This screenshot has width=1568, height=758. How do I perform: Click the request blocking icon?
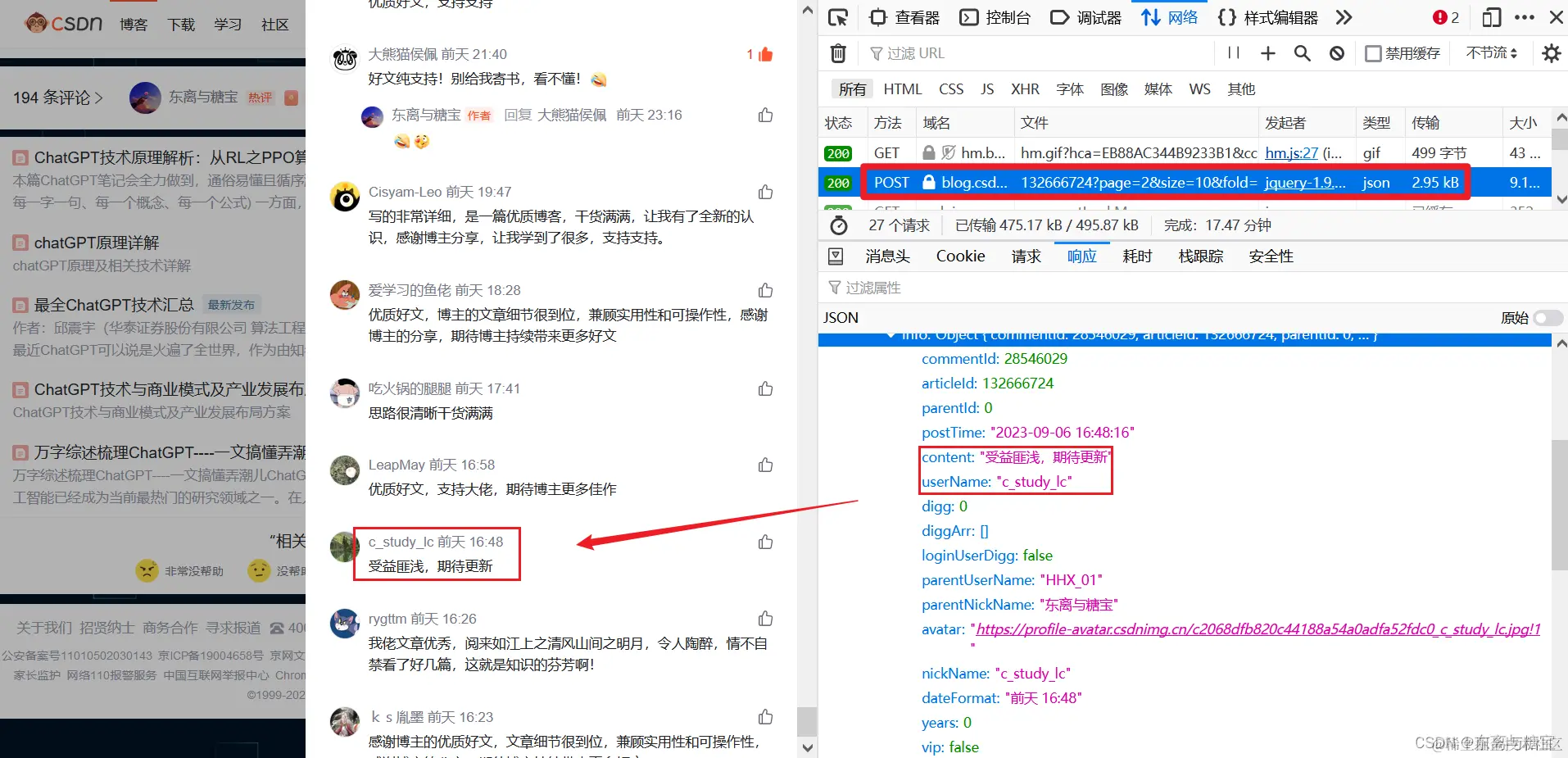[x=1336, y=52]
